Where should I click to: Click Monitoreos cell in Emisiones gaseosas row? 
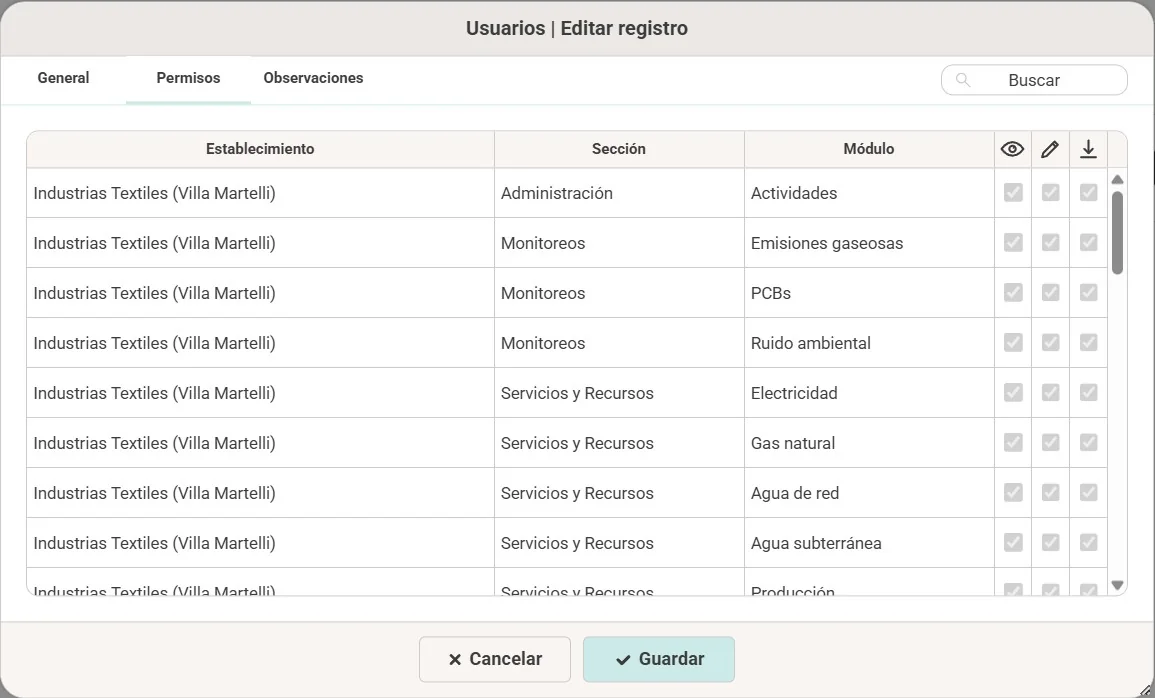[x=619, y=243]
